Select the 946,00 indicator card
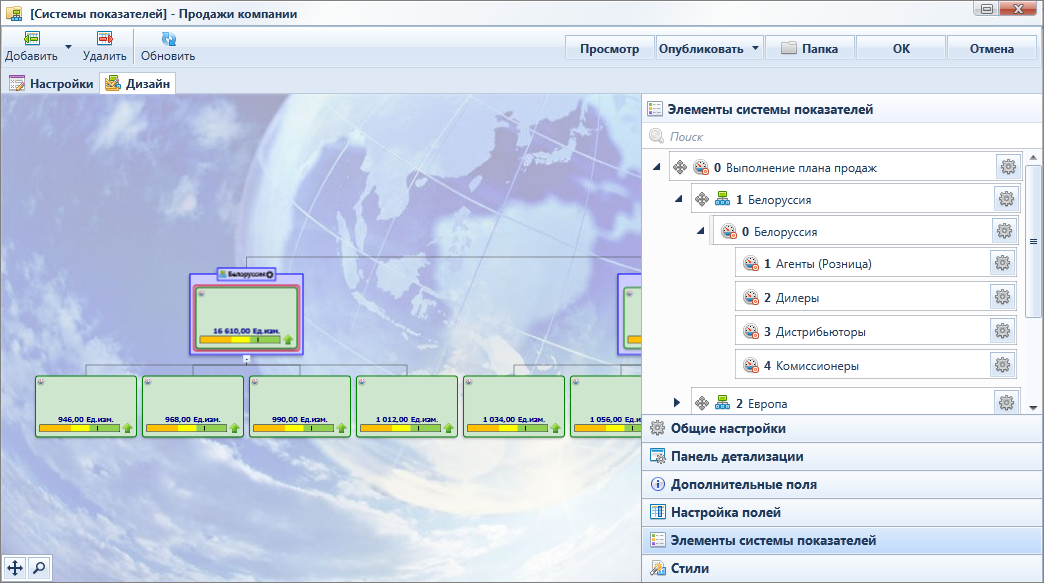Viewport: 1044px width, 583px height. tap(86, 406)
